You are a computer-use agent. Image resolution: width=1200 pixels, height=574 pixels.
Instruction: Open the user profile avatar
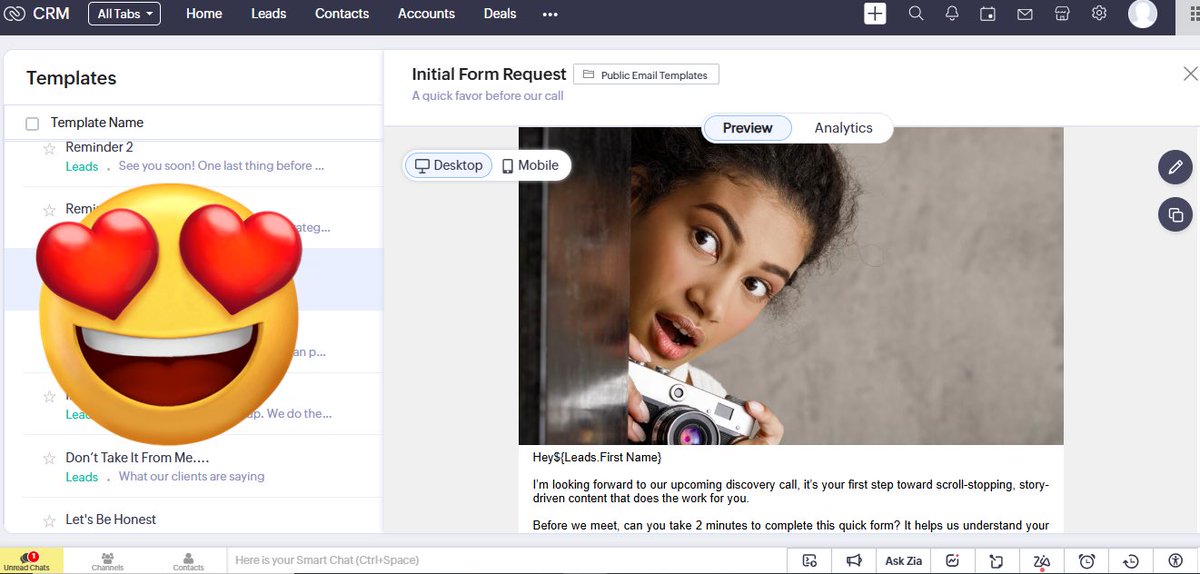point(1142,14)
